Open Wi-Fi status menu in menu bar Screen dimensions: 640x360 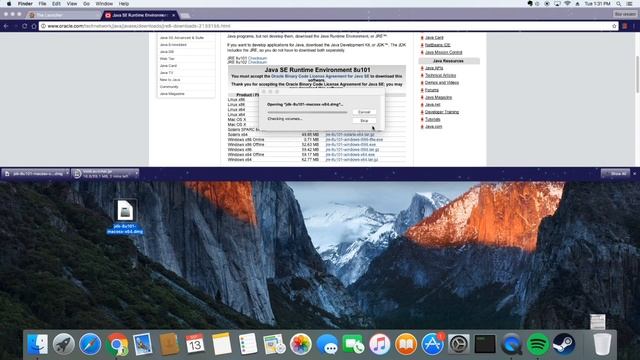point(567,4)
